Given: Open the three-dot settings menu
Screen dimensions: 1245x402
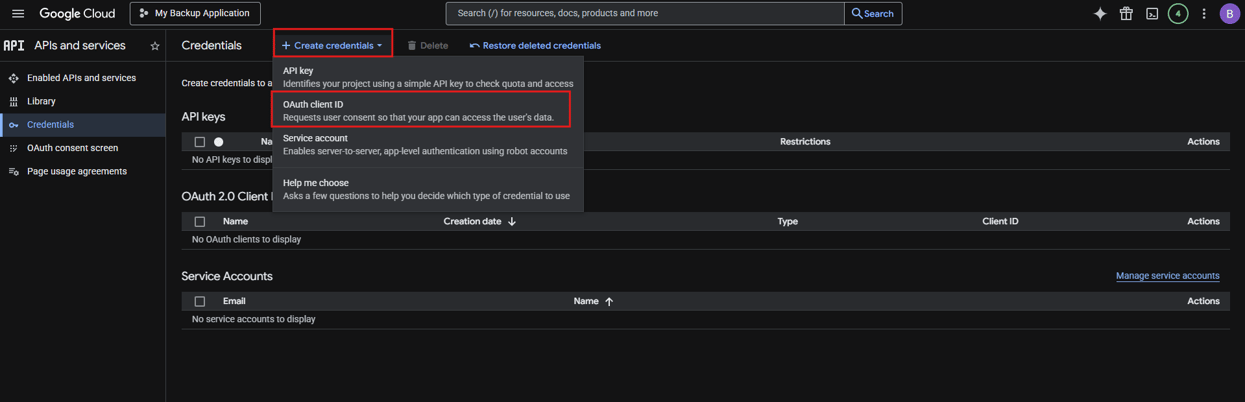Looking at the screenshot, I should 1204,14.
